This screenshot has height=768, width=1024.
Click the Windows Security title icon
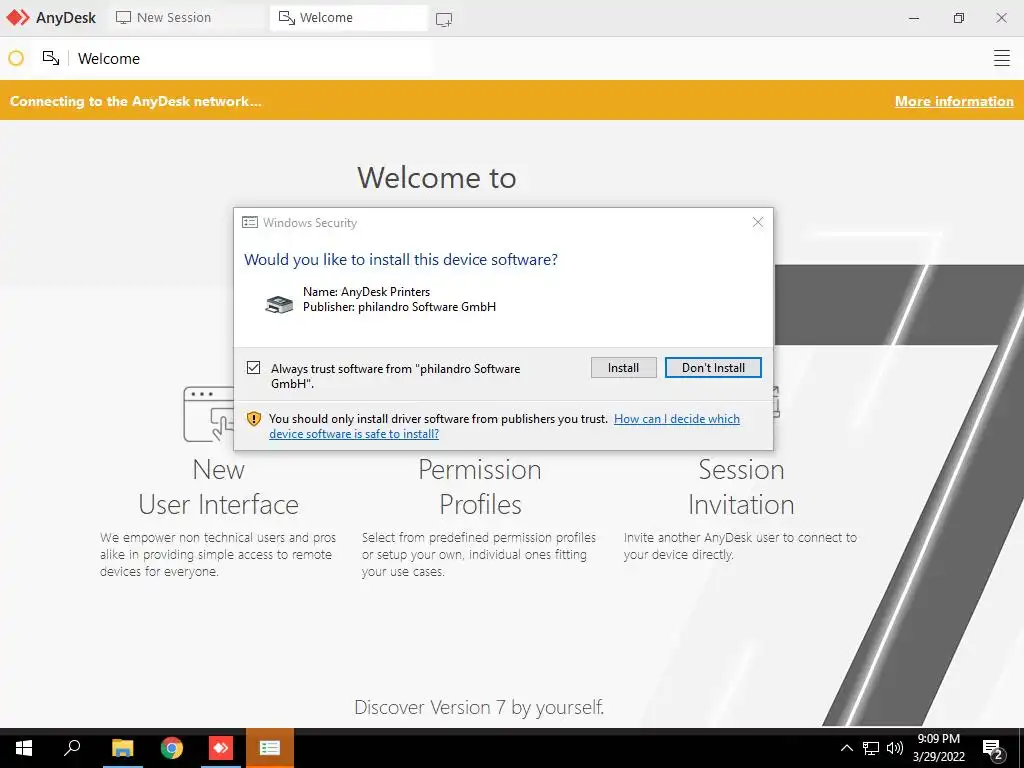click(x=249, y=223)
